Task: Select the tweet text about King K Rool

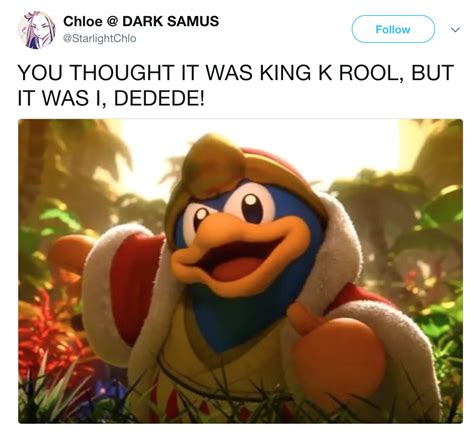Action: tap(235, 85)
